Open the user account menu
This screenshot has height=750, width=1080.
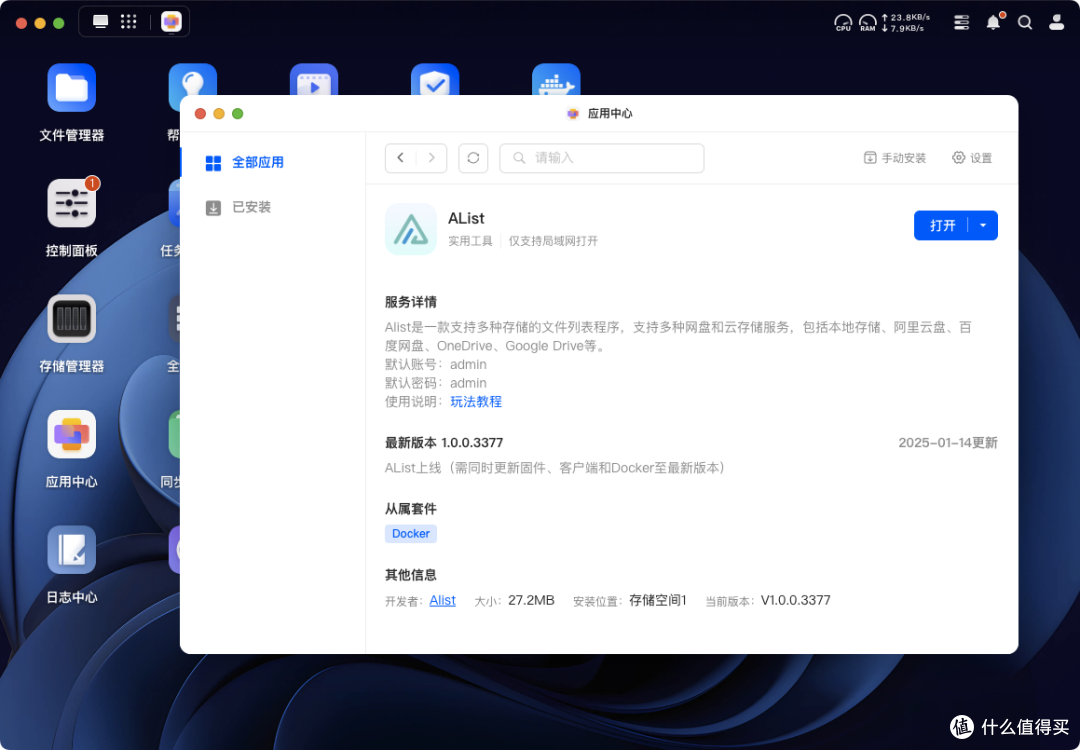pyautogui.click(x=1057, y=23)
